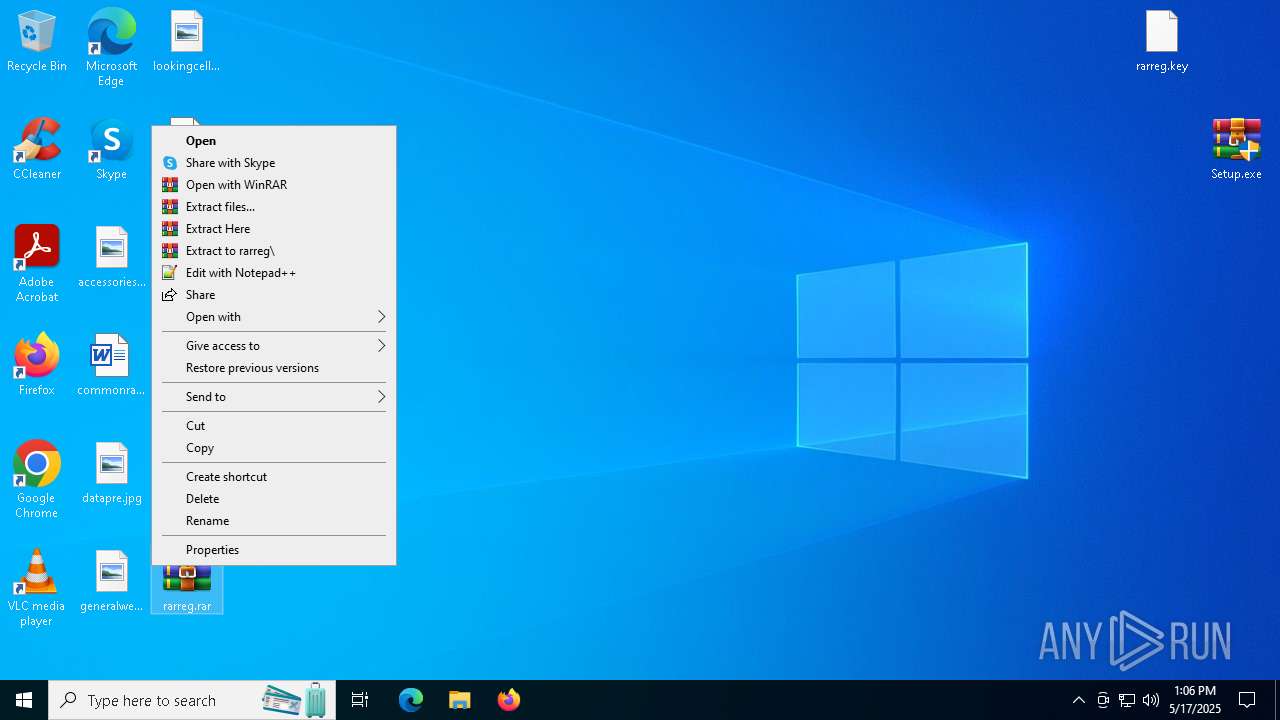Viewport: 1280px width, 720px height.
Task: Open Properties from the context menu
Action: 274,550
